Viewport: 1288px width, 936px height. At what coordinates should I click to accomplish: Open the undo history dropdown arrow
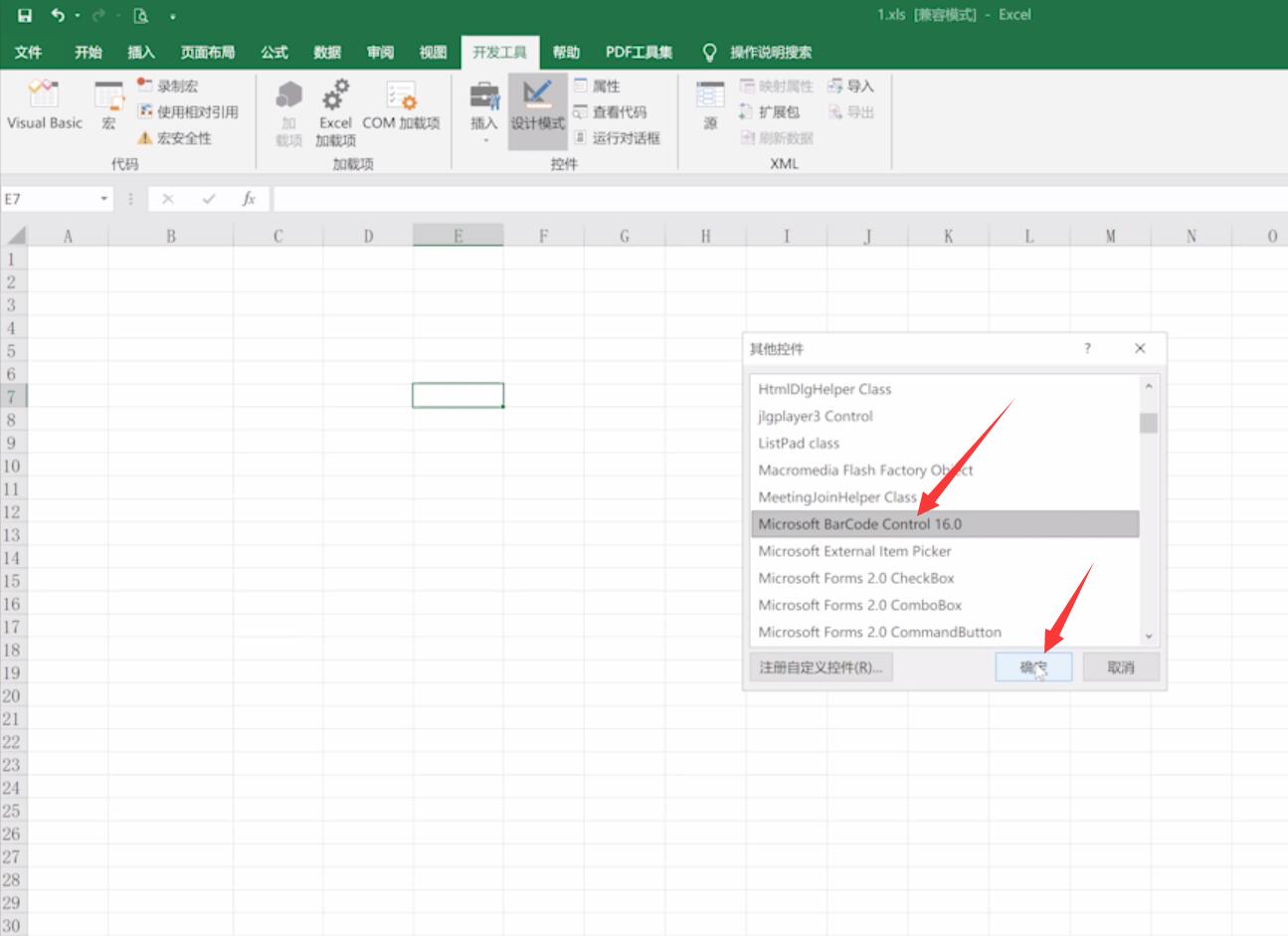77,16
